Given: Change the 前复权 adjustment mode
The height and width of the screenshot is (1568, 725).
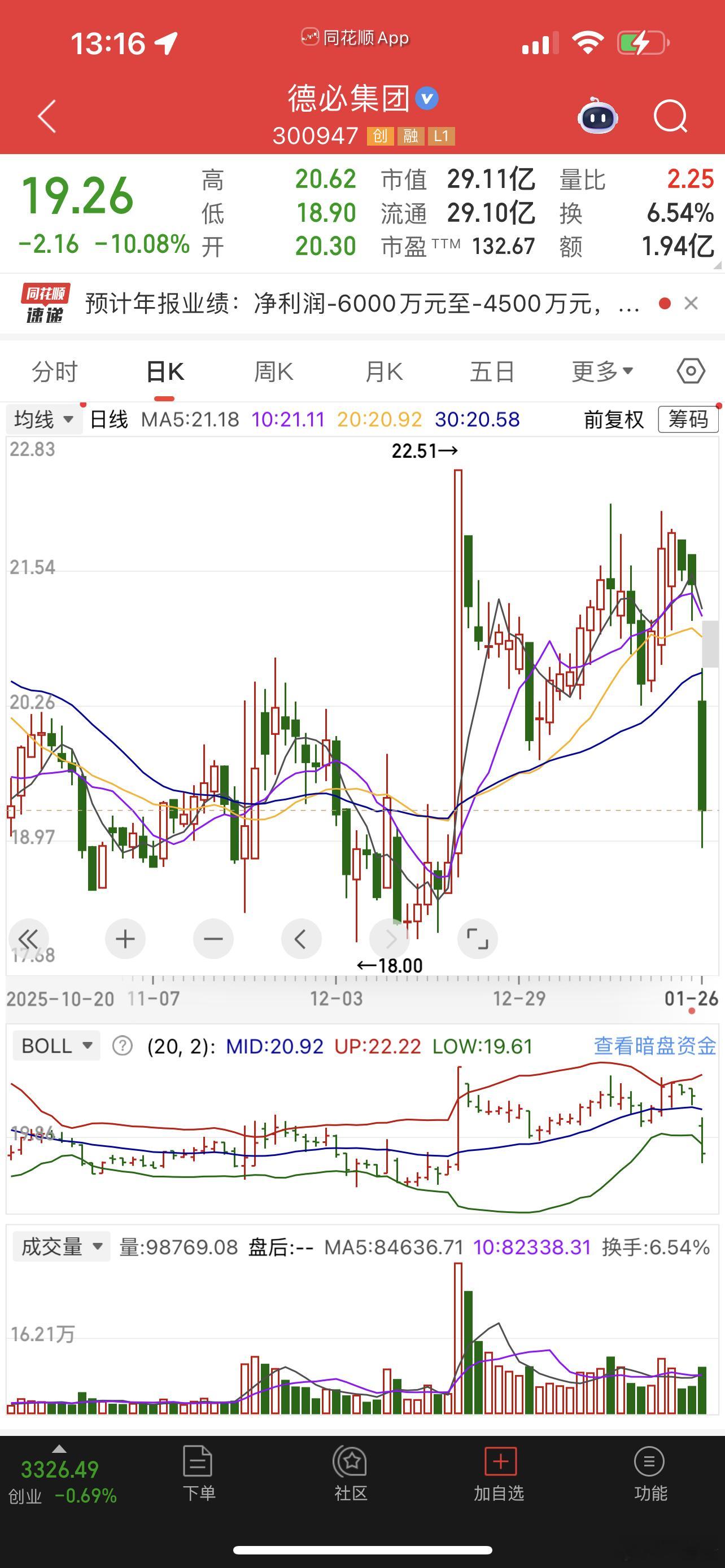Looking at the screenshot, I should [614, 419].
